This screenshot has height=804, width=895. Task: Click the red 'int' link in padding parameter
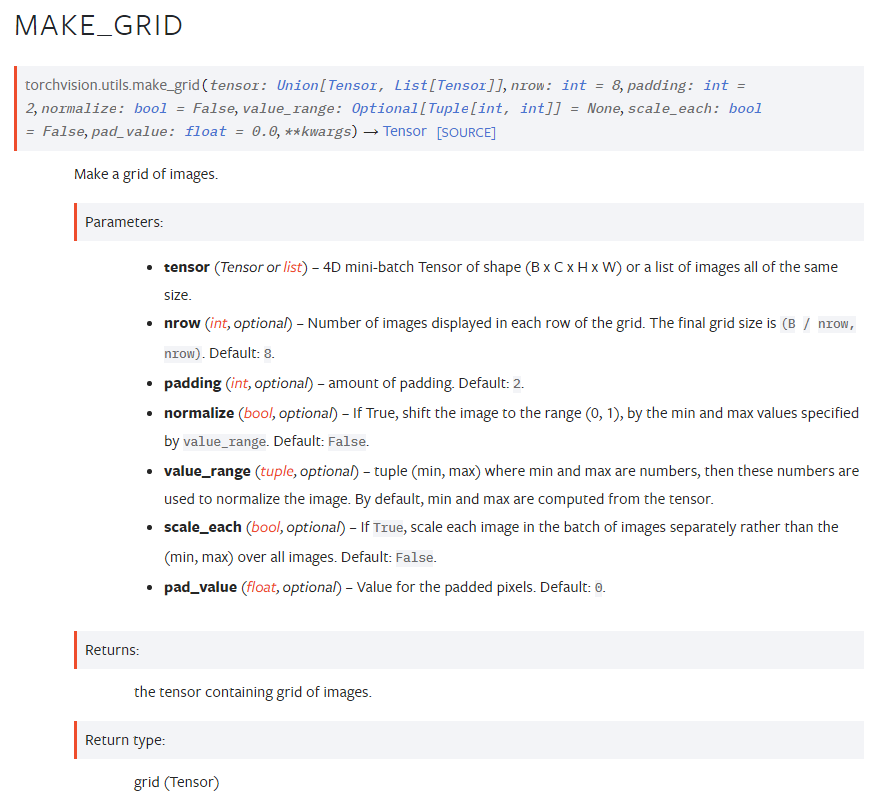pyautogui.click(x=239, y=383)
